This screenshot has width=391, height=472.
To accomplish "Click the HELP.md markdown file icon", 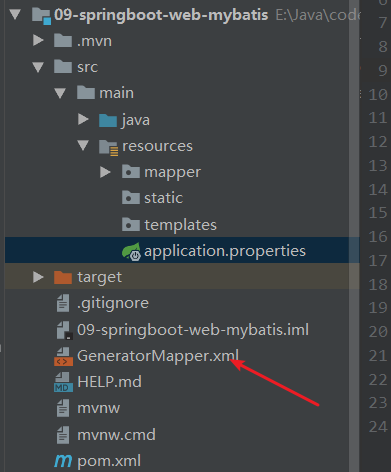I will (63, 382).
